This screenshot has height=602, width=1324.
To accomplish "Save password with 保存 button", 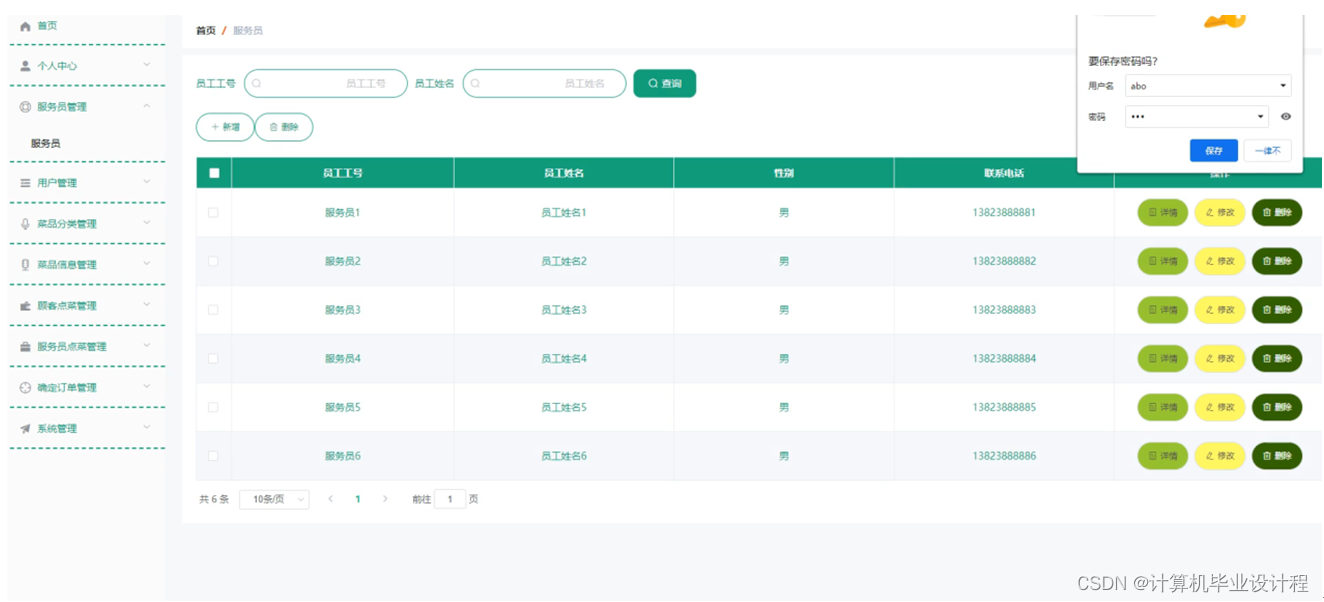I will [x=1214, y=151].
